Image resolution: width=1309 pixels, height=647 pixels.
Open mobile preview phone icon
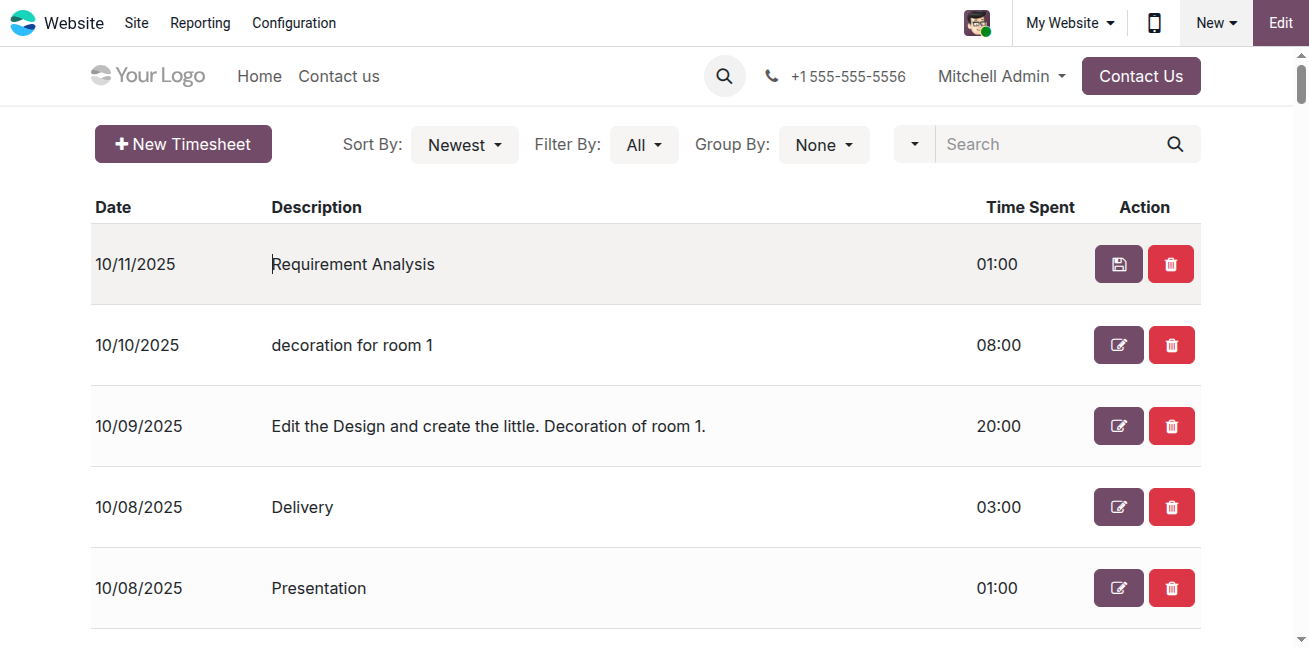pyautogui.click(x=1154, y=23)
